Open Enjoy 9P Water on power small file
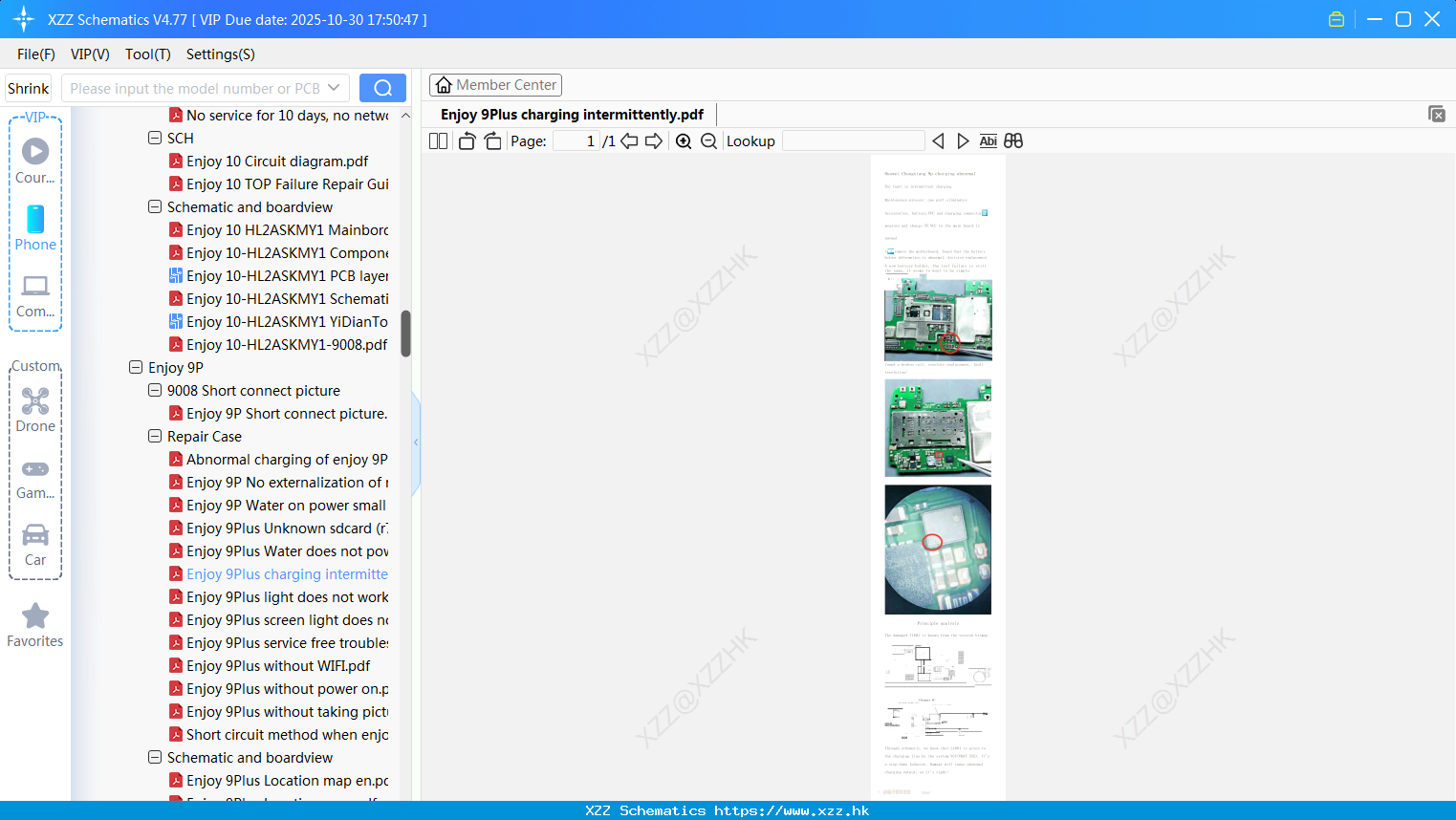This screenshot has height=820, width=1456. pyautogui.click(x=278, y=505)
